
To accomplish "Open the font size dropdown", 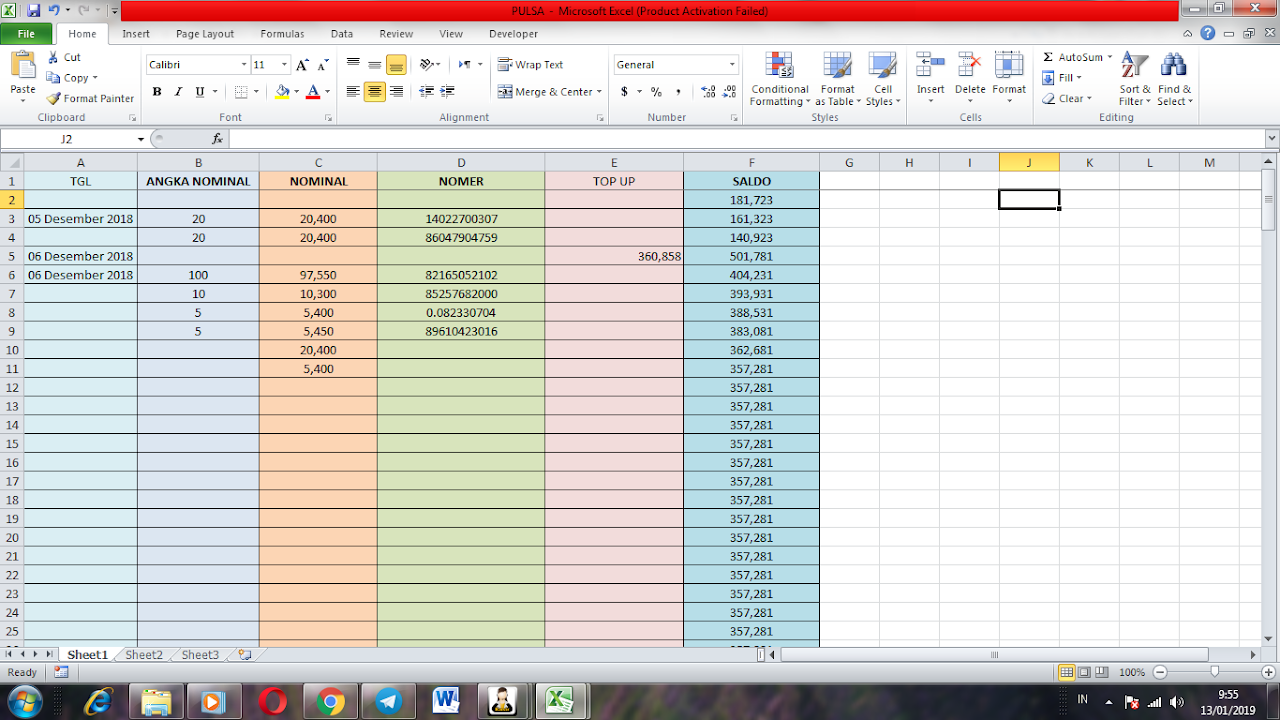I will click(284, 65).
